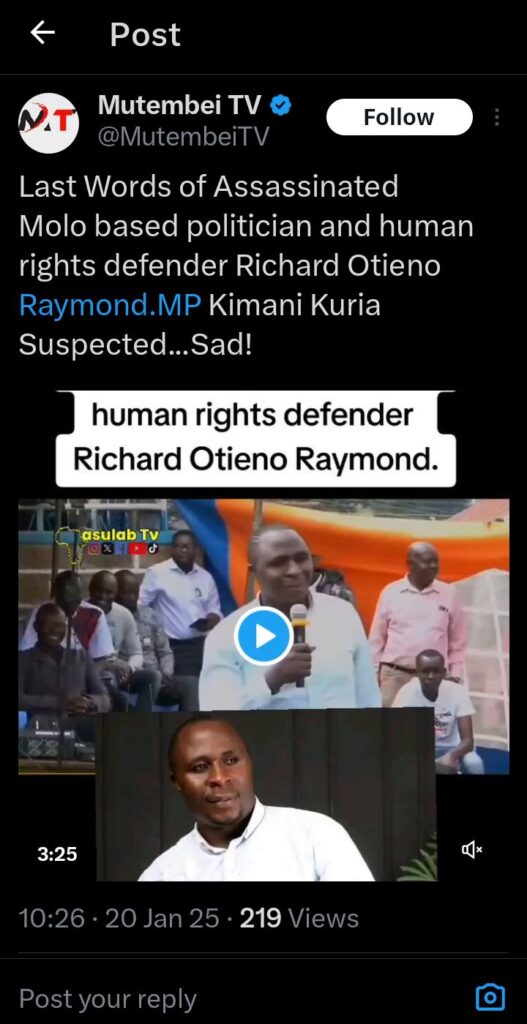Open the @MutembeiTV handle
The width and height of the screenshot is (527, 1024).
coord(183,137)
